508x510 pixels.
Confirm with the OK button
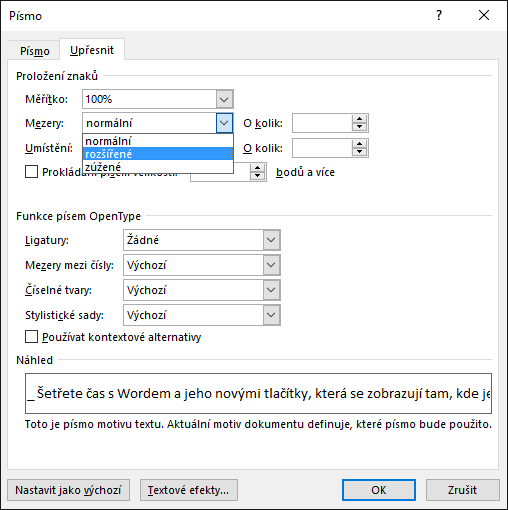click(379, 490)
